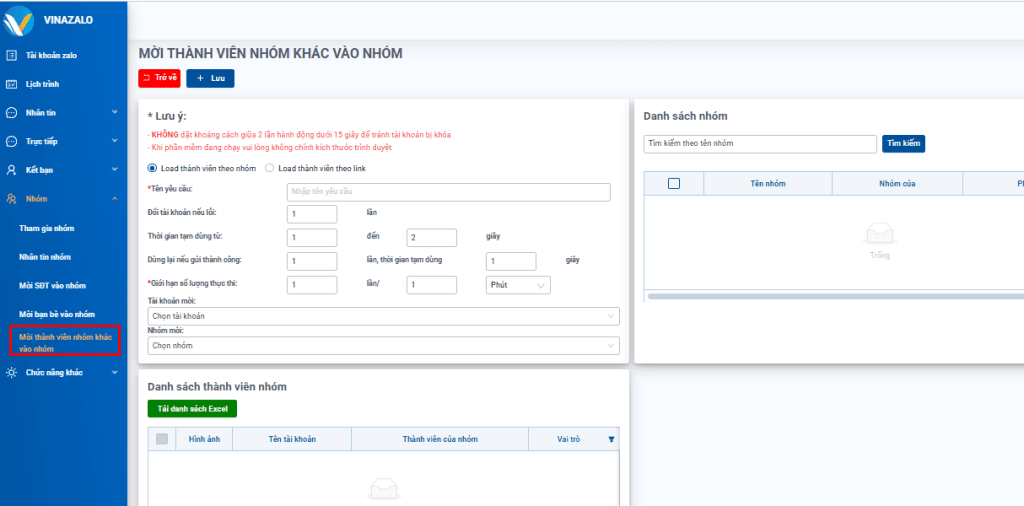The height and width of the screenshot is (506, 1024).
Task: Open the Phút time unit dropdown
Action: pos(517,285)
